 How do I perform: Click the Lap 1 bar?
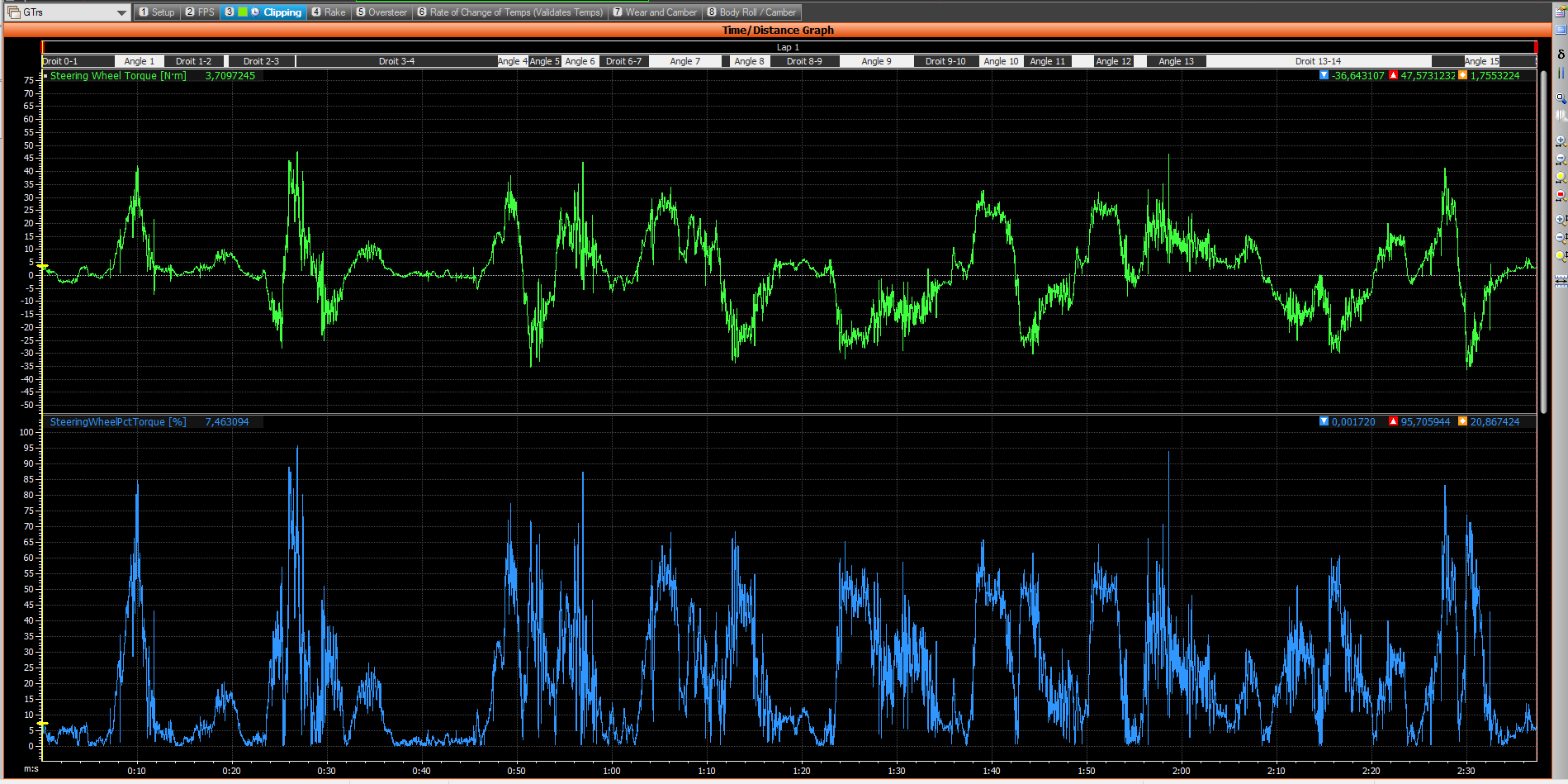[x=789, y=47]
